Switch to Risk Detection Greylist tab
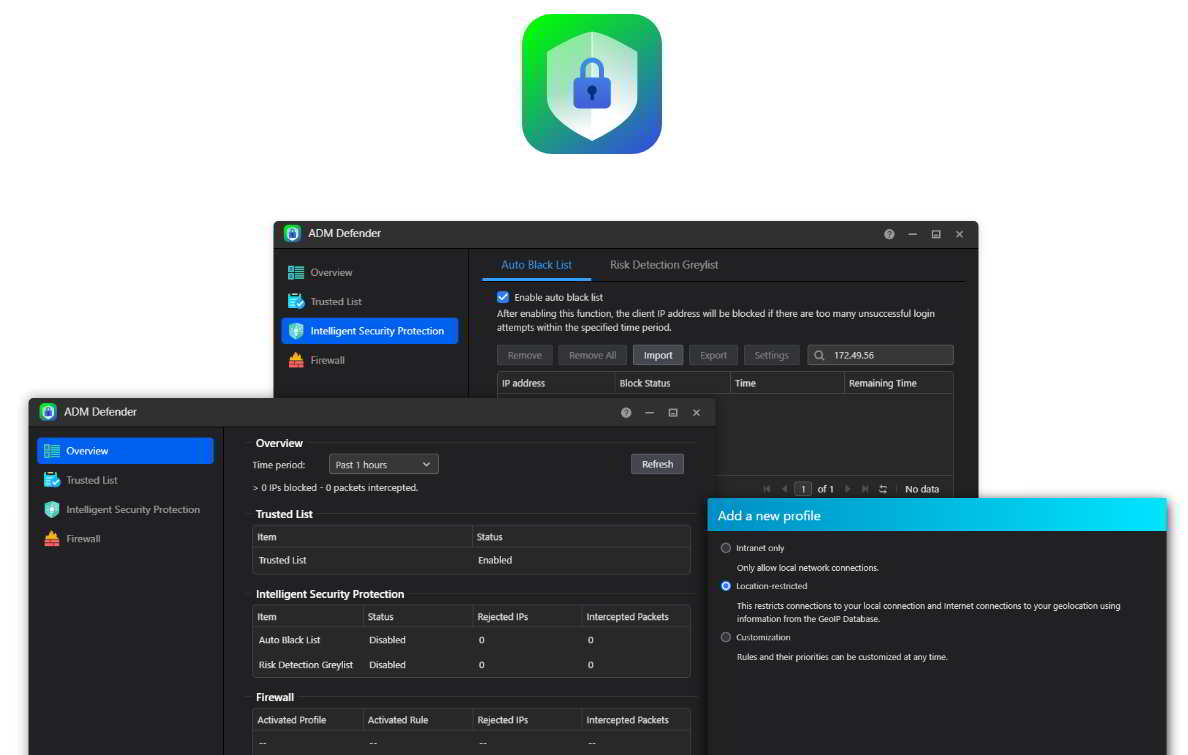The height and width of the screenshot is (755, 1188). 664,265
